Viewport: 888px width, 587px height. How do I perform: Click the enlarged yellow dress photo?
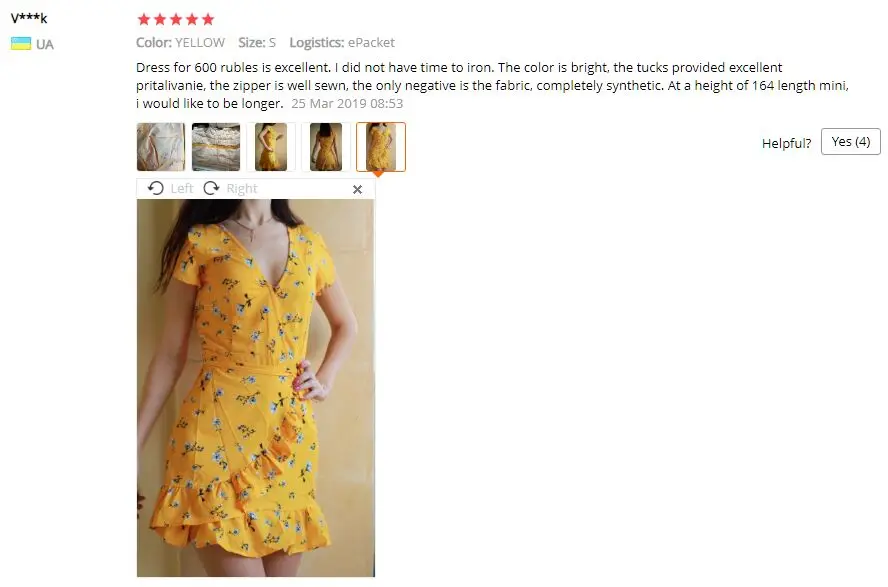point(255,388)
